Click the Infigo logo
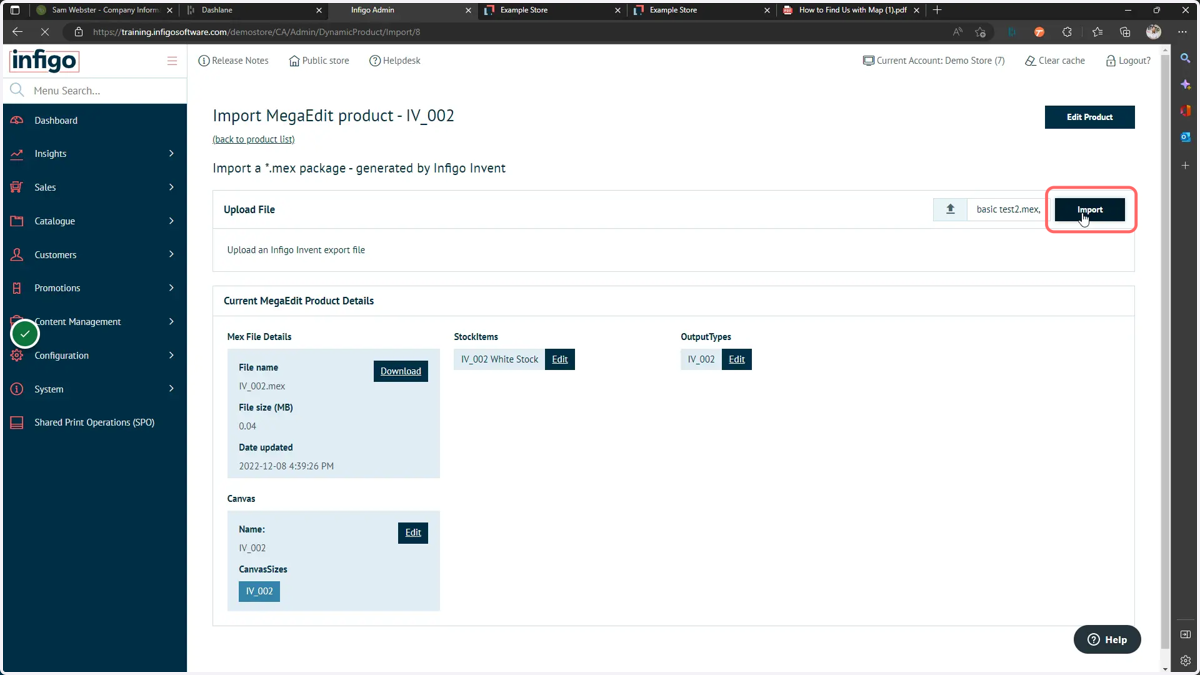The height and width of the screenshot is (675, 1200). click(44, 61)
